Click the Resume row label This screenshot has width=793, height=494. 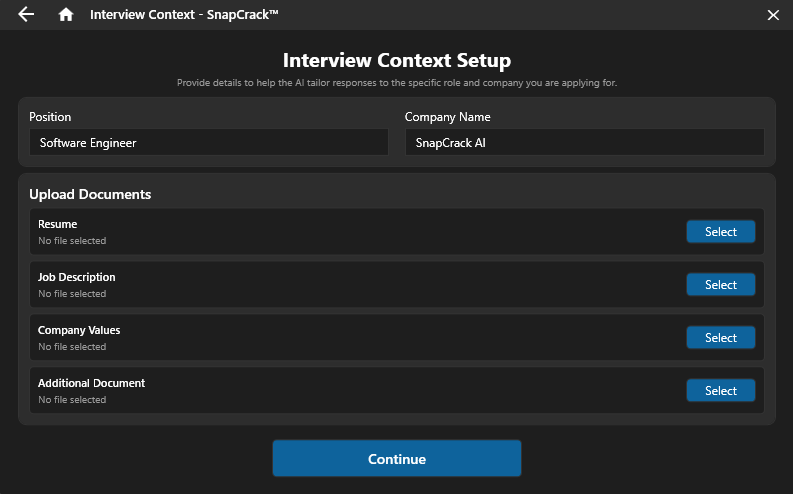point(58,224)
